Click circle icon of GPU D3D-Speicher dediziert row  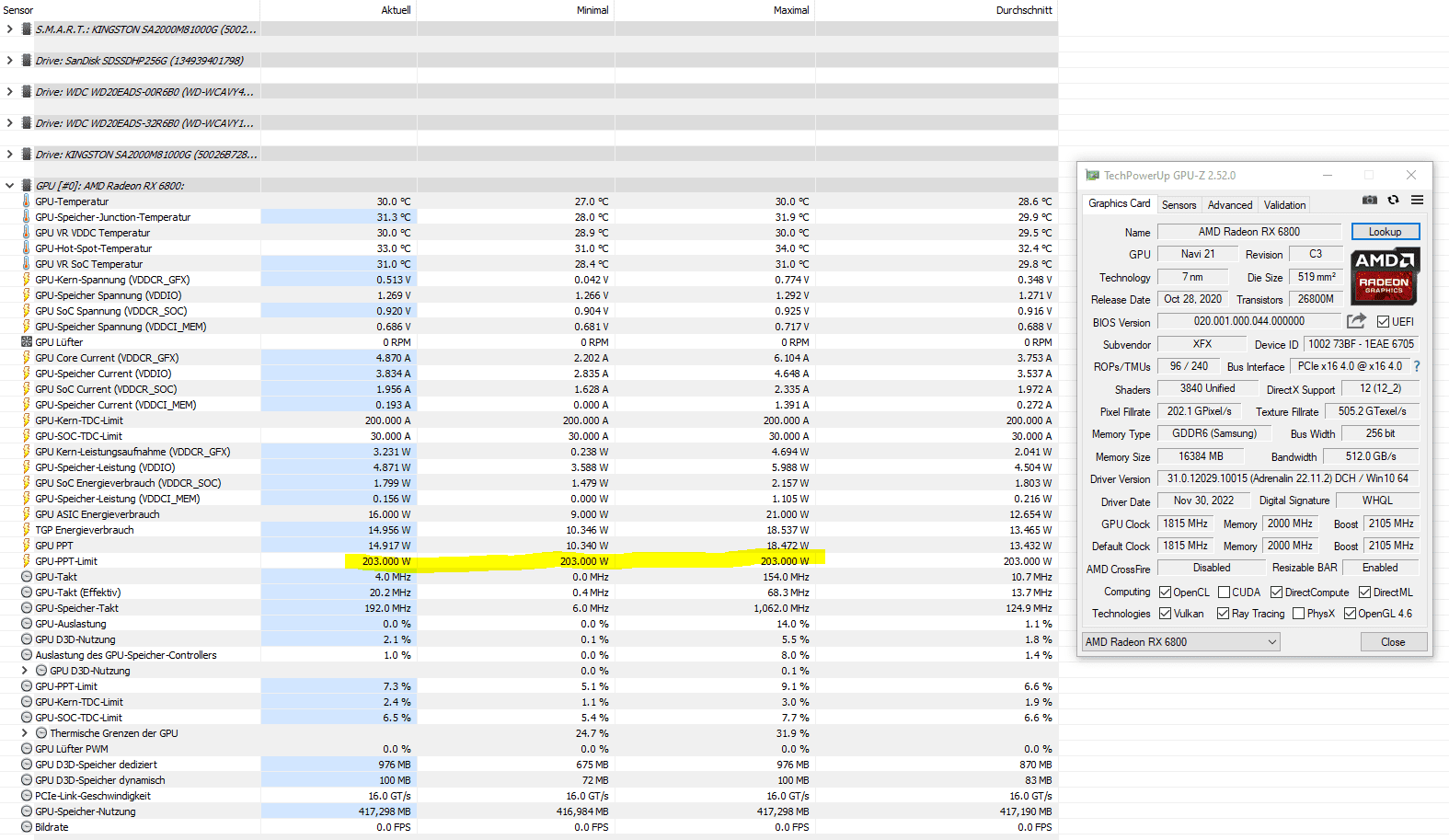(x=27, y=765)
